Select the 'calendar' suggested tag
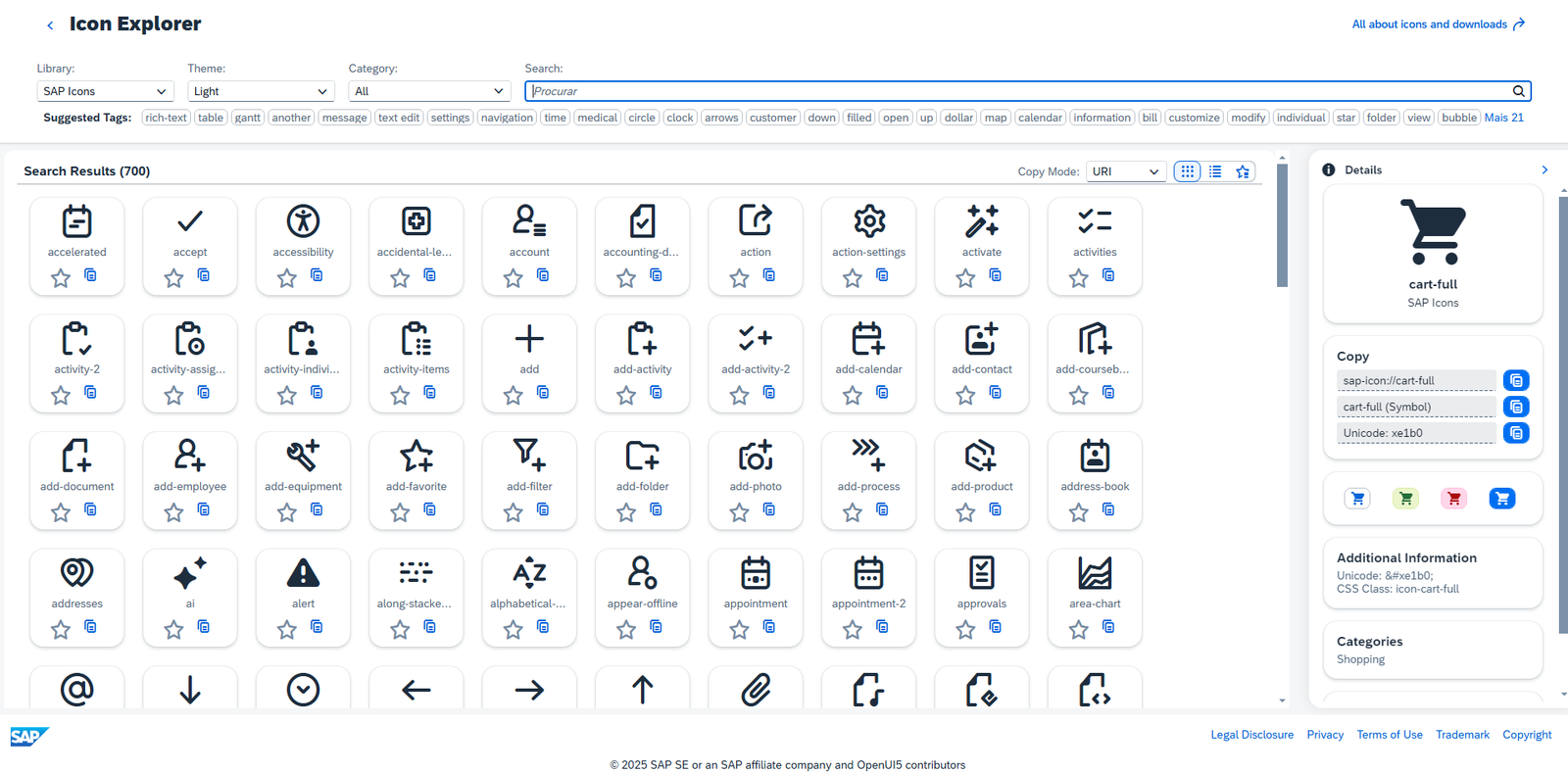This screenshot has height=773, width=1568. click(1040, 118)
